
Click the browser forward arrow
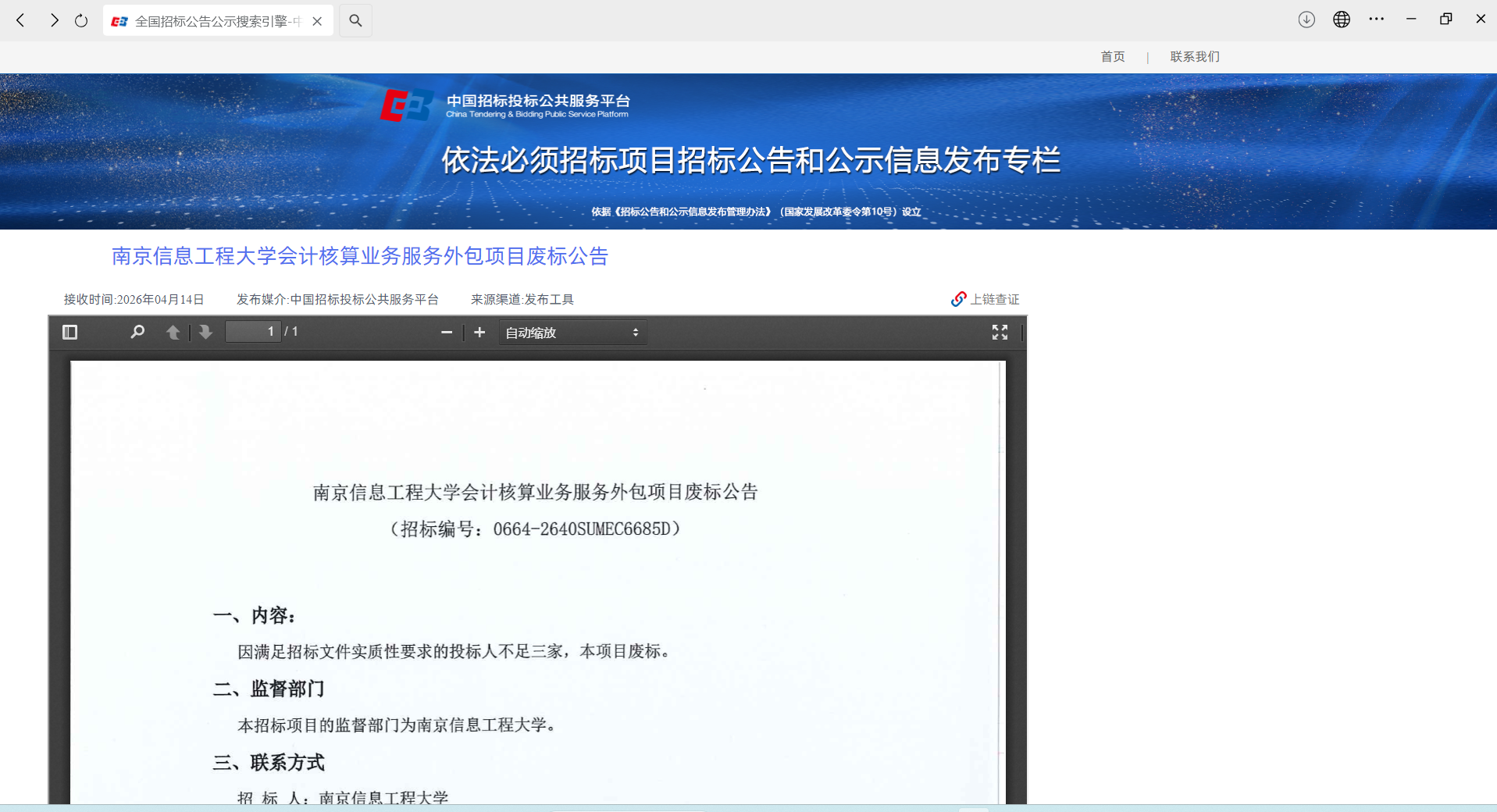(x=53, y=20)
